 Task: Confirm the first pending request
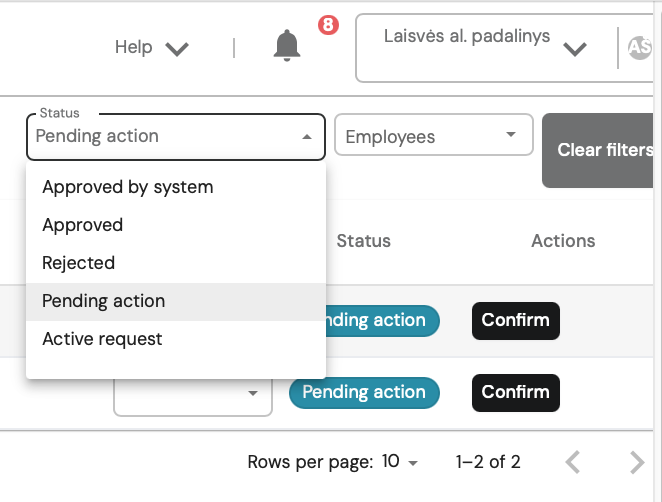[x=515, y=320]
